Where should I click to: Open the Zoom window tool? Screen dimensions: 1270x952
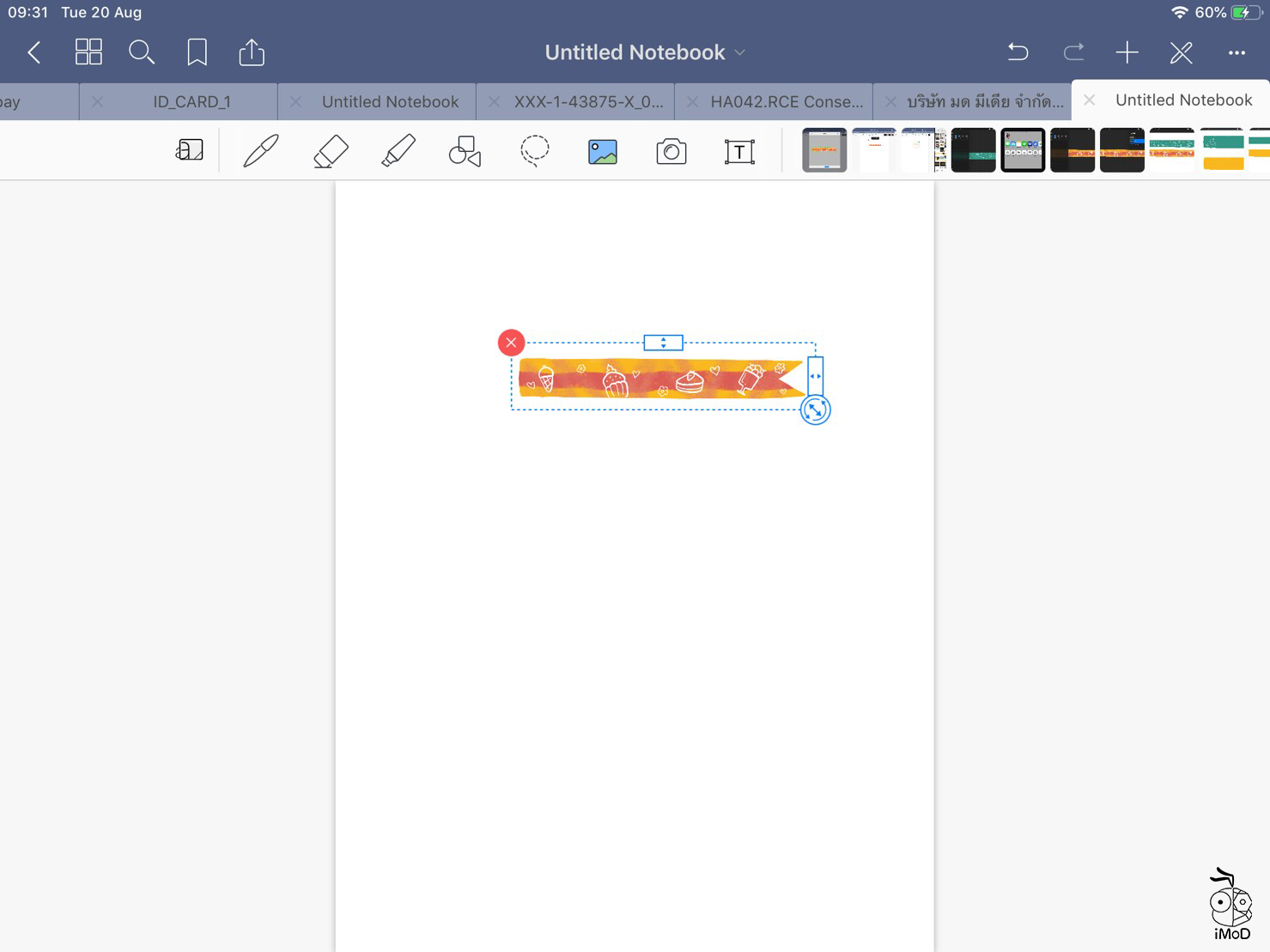(189, 149)
